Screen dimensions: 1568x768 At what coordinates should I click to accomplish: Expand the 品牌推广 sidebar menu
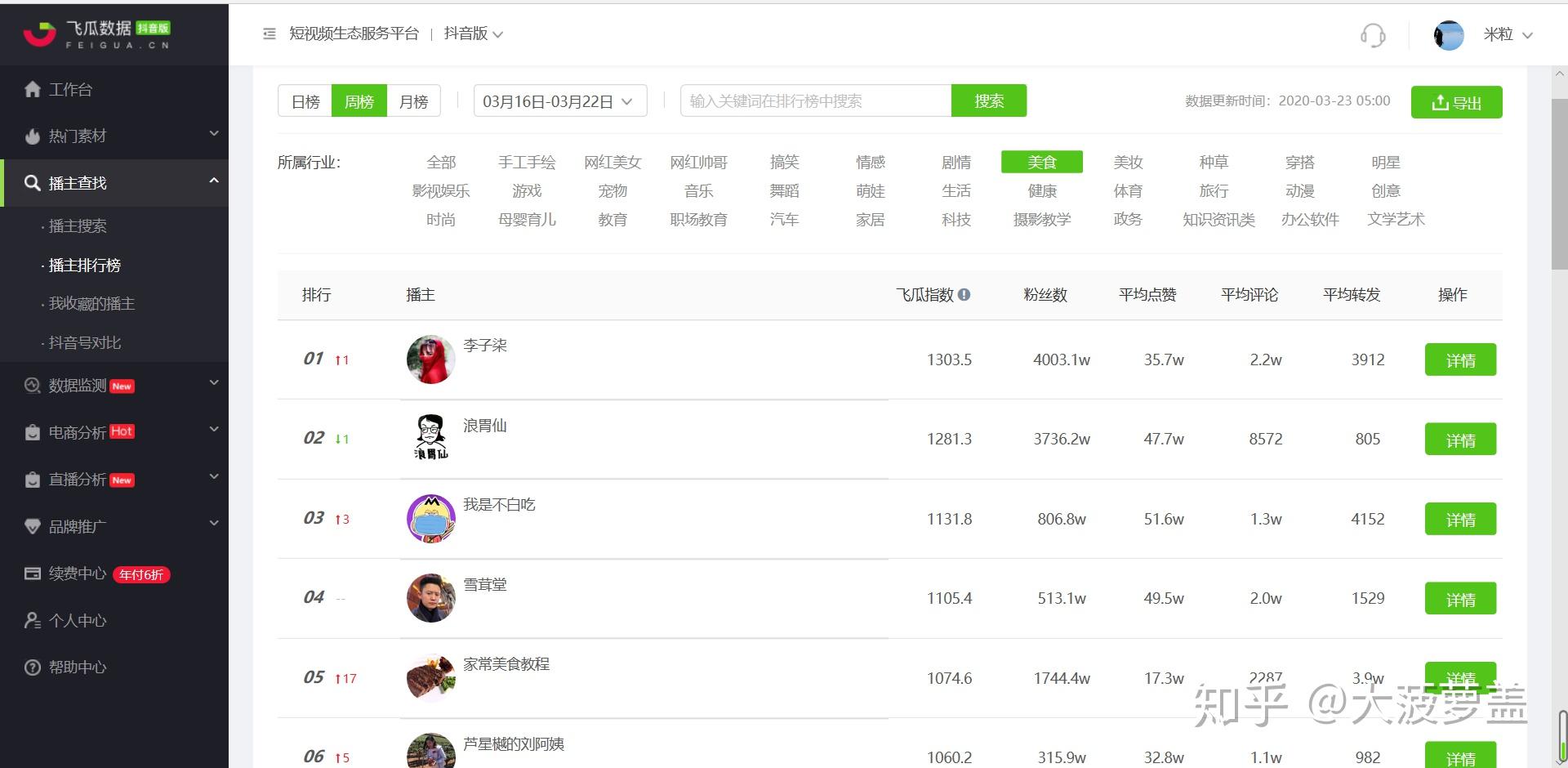pos(214,523)
